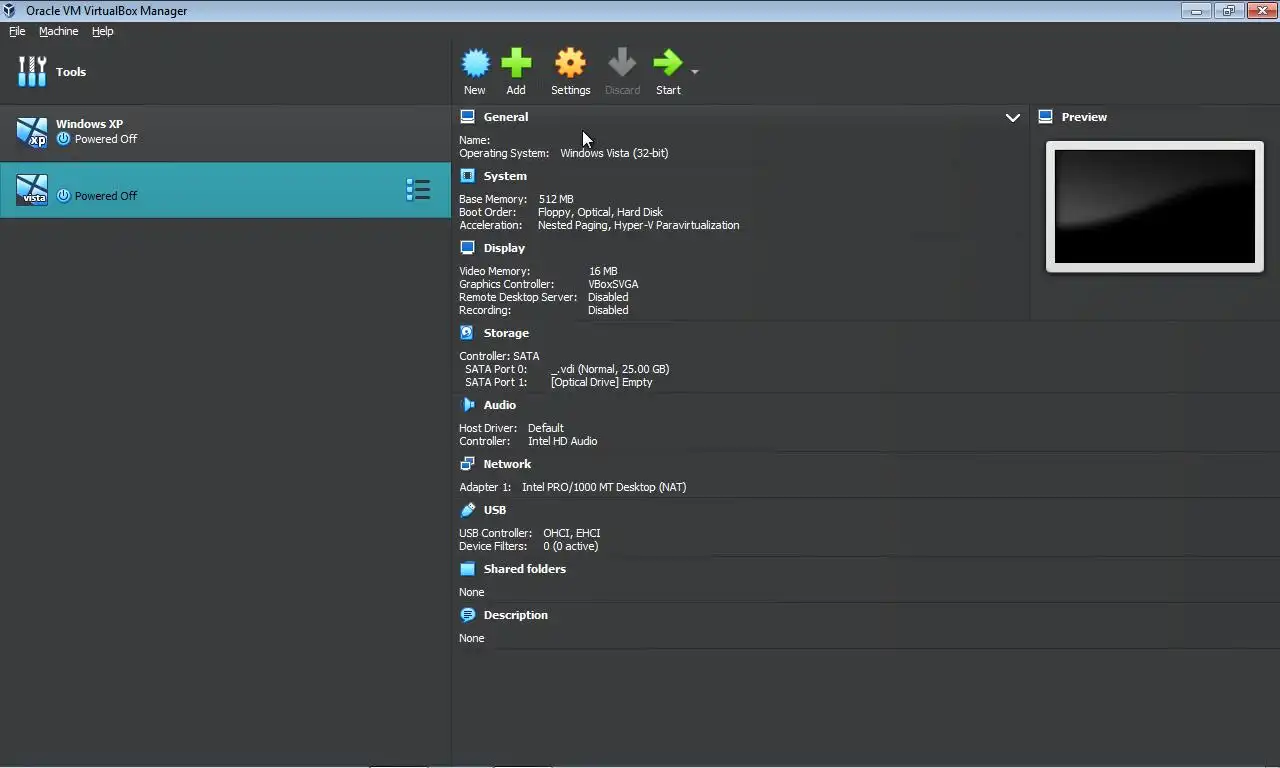This screenshot has height=768, width=1280.
Task: Click the Discard toolbar icon
Action: tap(622, 64)
